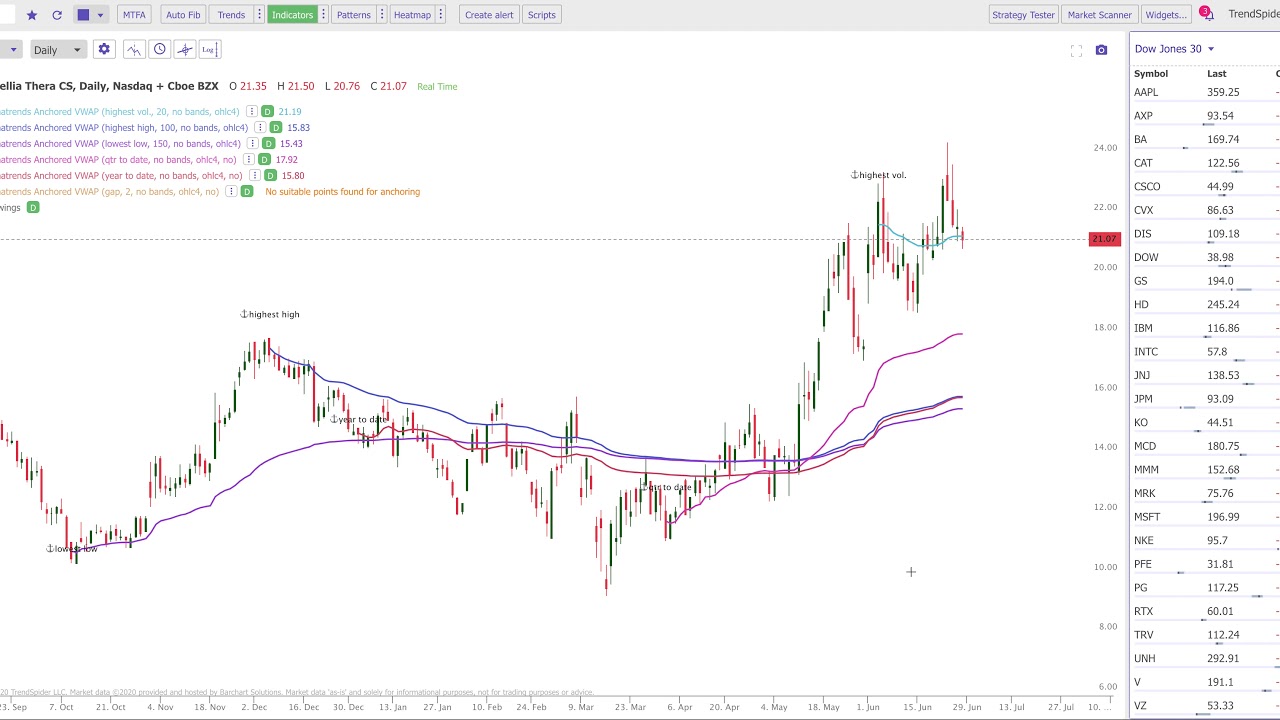The height and width of the screenshot is (720, 1280).
Task: Open menu for gap Anchored VWAP
Action: (x=231, y=192)
